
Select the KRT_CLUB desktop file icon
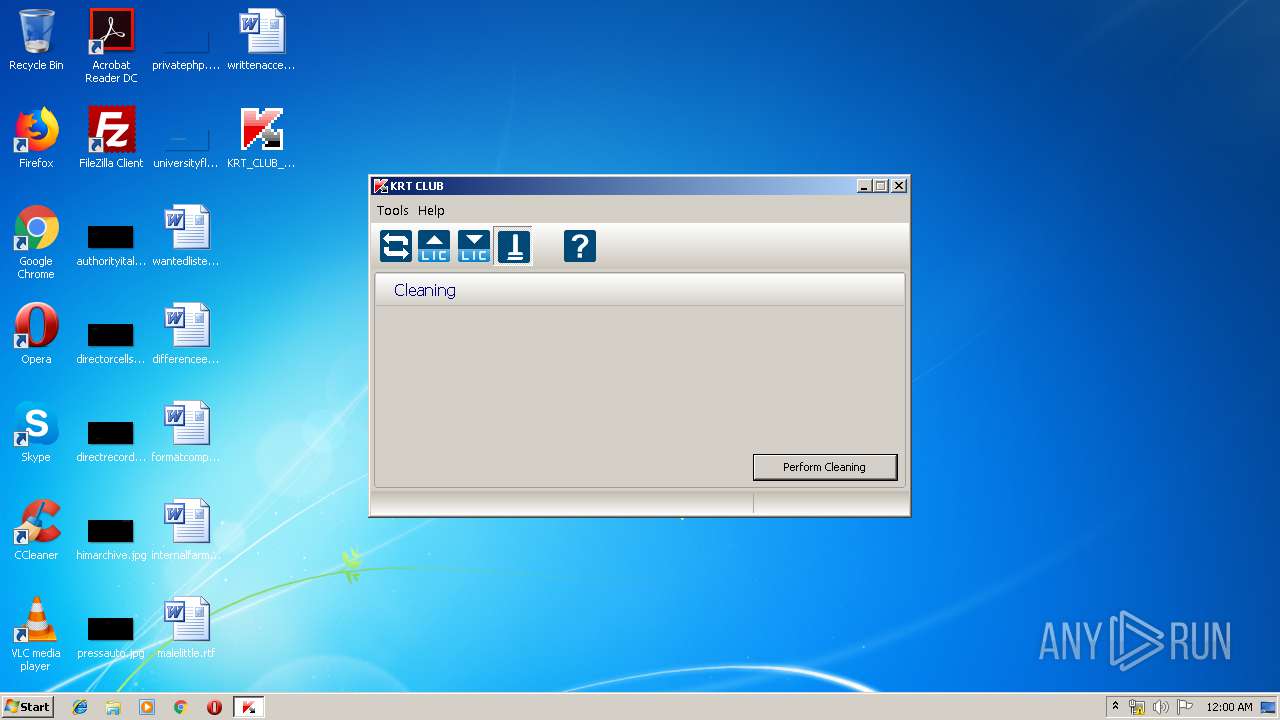[261, 138]
